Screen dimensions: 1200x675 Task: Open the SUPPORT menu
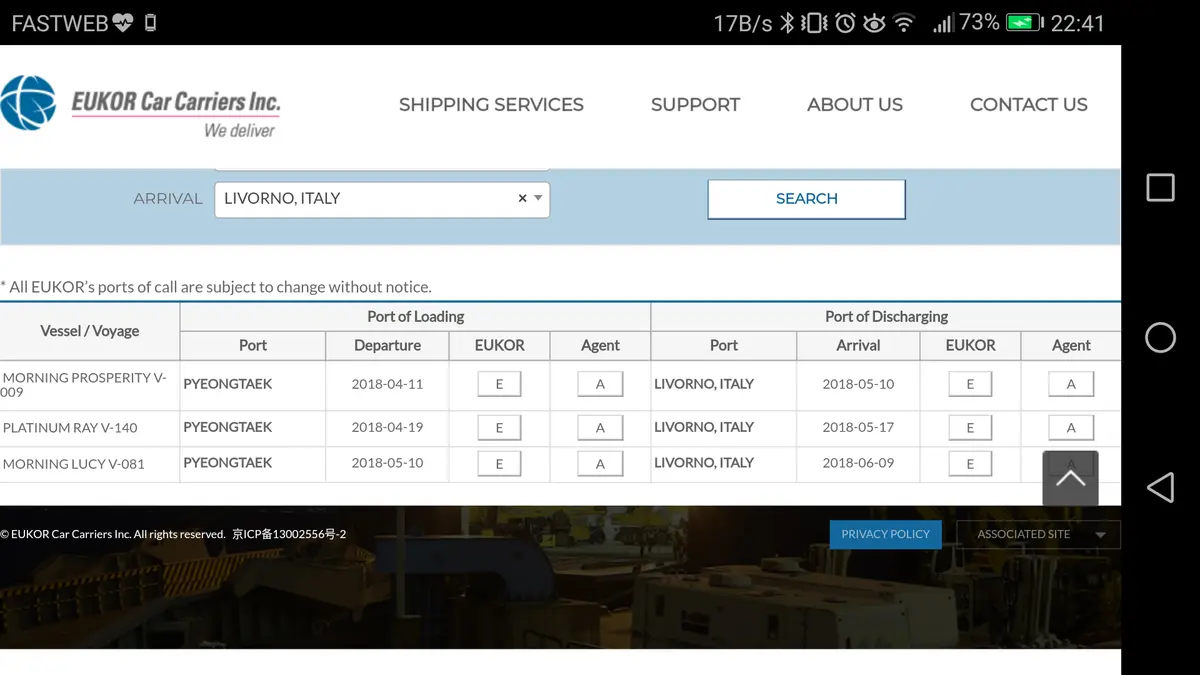point(695,104)
